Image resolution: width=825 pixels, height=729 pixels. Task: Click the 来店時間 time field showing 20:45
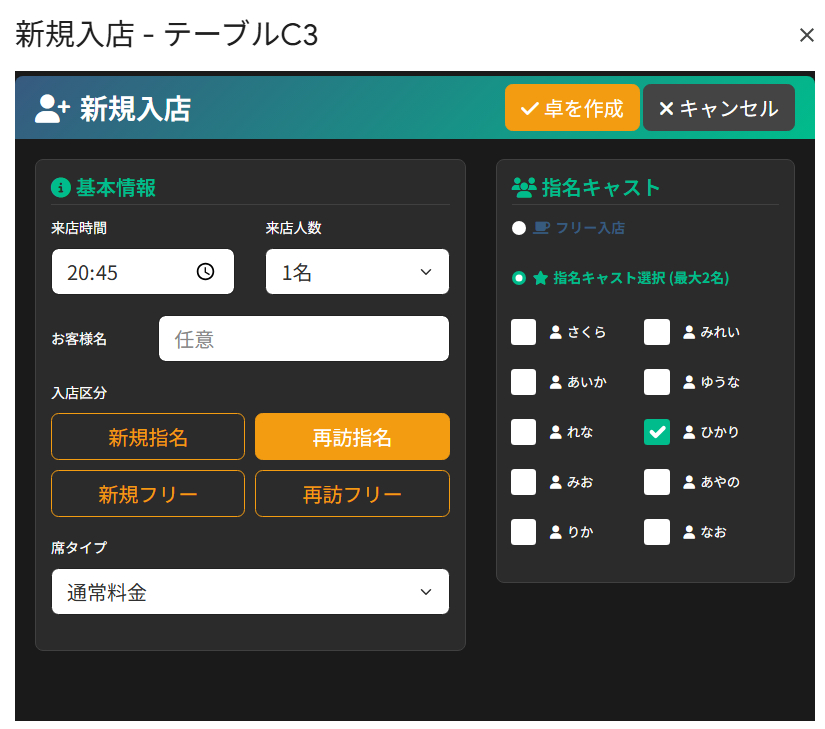[x=143, y=271]
